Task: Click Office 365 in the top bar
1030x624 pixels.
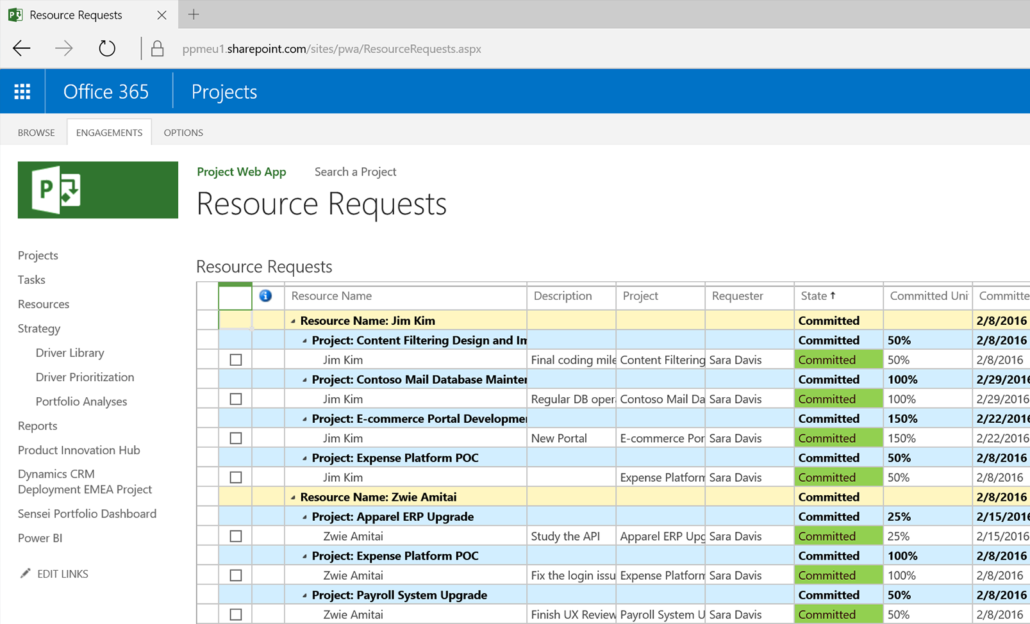Action: [x=106, y=91]
